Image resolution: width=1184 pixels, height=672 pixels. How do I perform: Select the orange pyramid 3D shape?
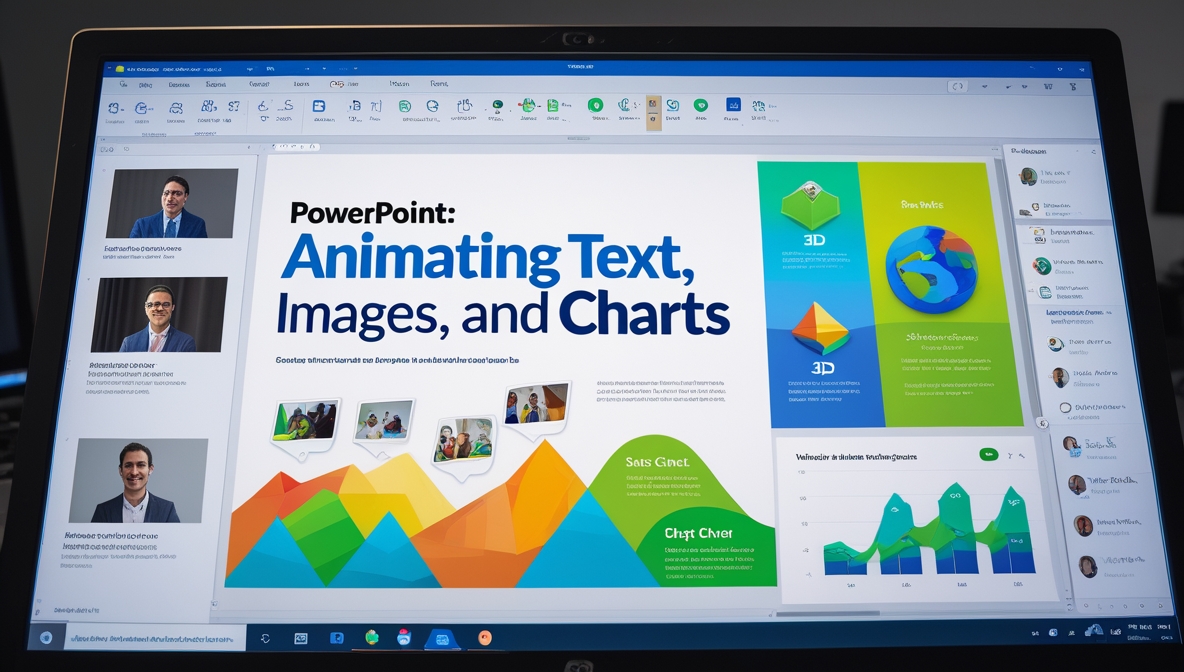tap(820, 328)
